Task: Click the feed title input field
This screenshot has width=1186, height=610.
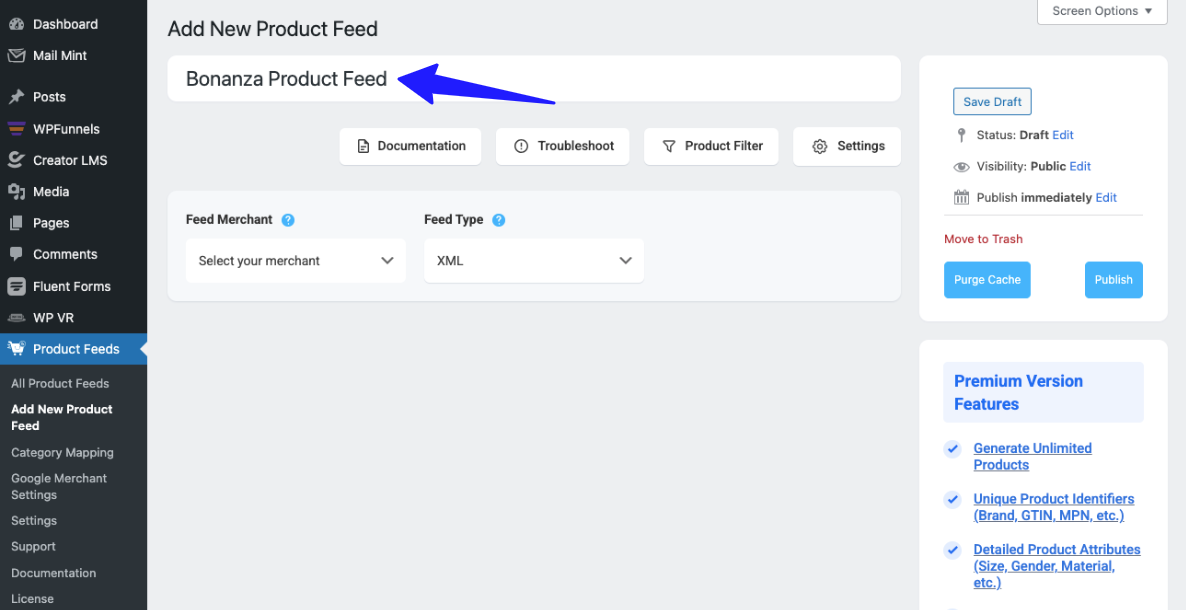Action: (640, 79)
